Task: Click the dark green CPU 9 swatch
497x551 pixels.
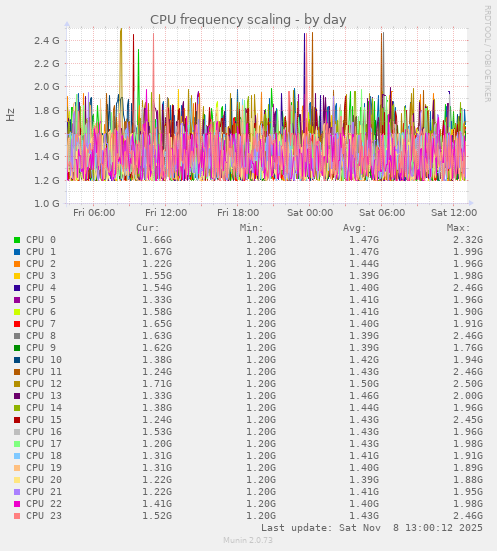Action: (x=17, y=348)
